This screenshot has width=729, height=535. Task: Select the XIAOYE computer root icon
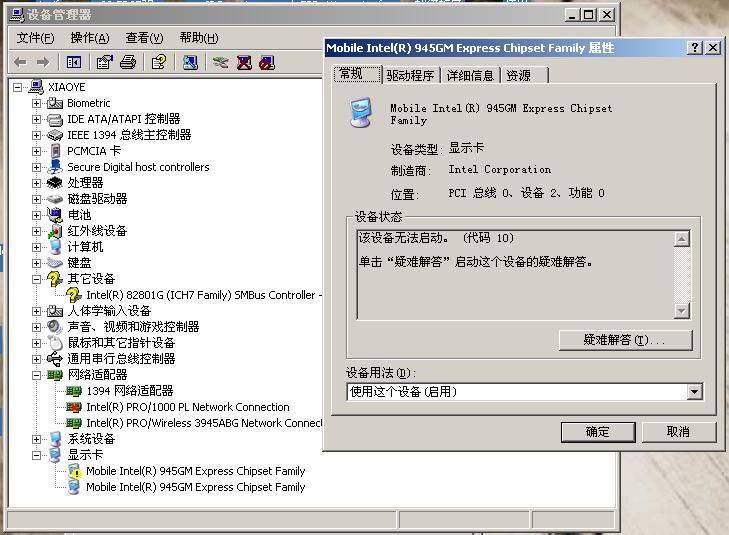point(36,86)
